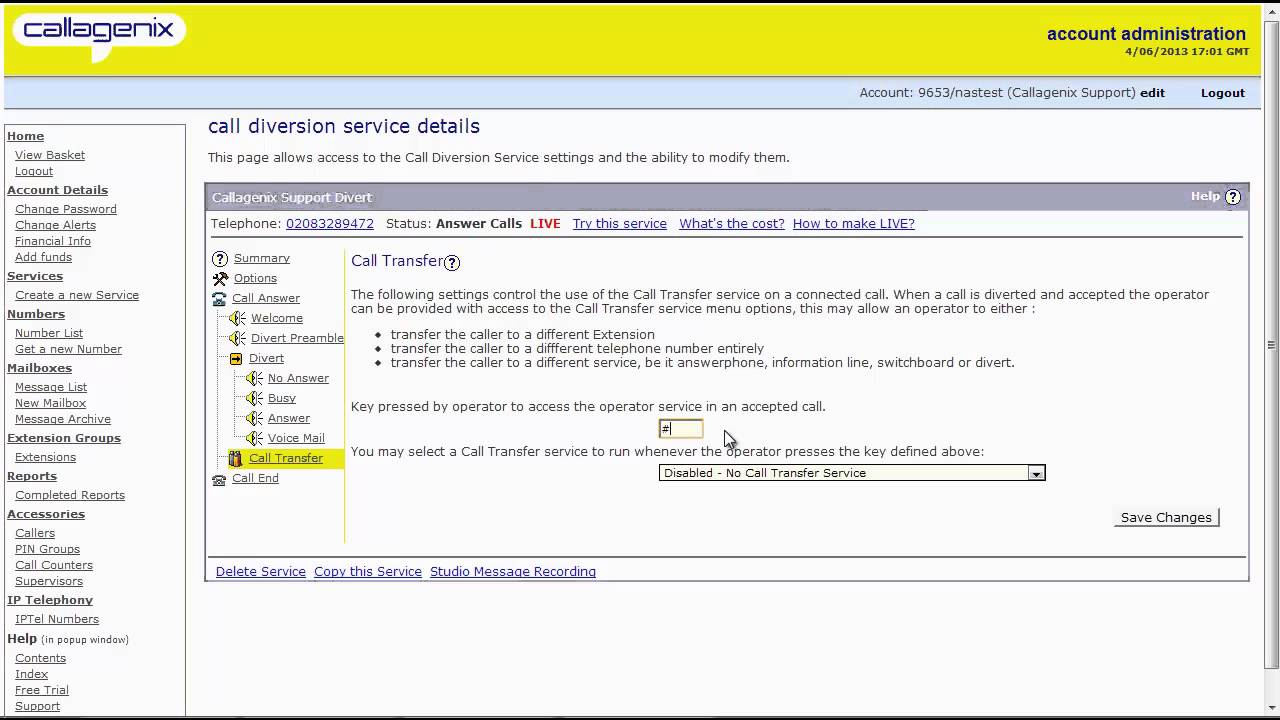This screenshot has width=1280, height=720.
Task: Open Add funds sidebar link
Action: (44, 257)
